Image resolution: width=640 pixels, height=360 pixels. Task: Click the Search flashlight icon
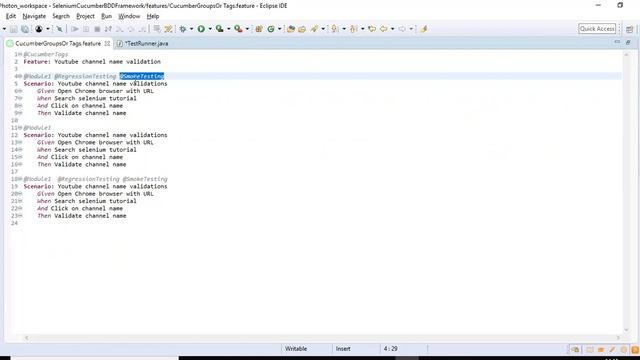pos(314,29)
